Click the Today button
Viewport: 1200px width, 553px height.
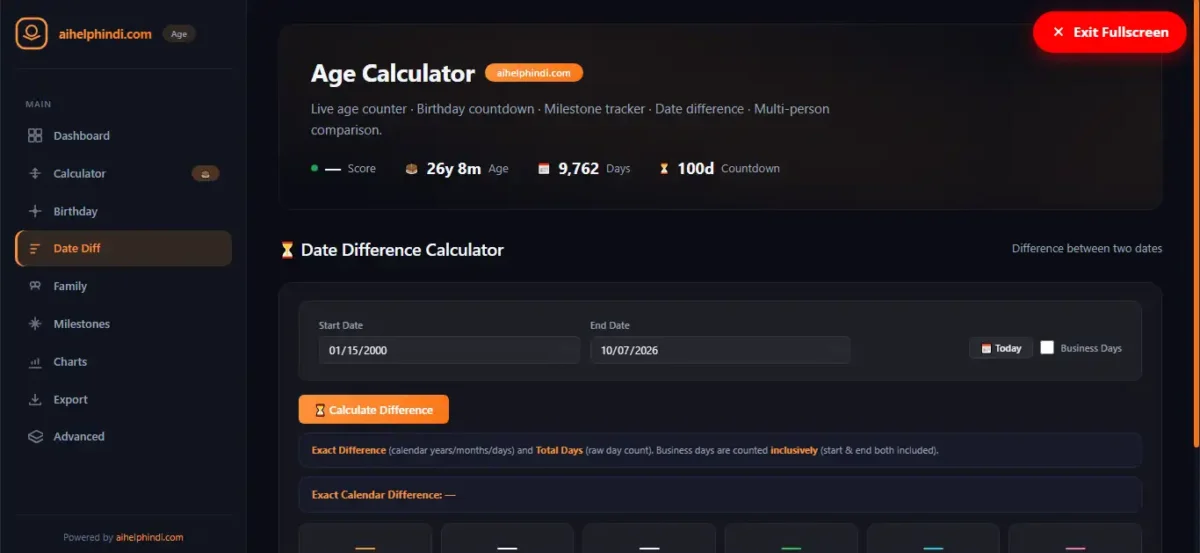point(1001,348)
